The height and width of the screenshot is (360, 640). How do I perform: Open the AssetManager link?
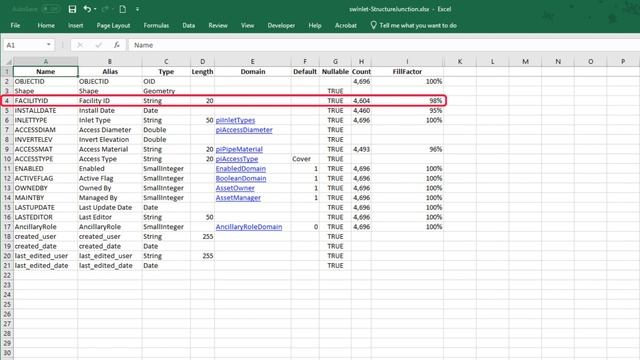[238, 198]
